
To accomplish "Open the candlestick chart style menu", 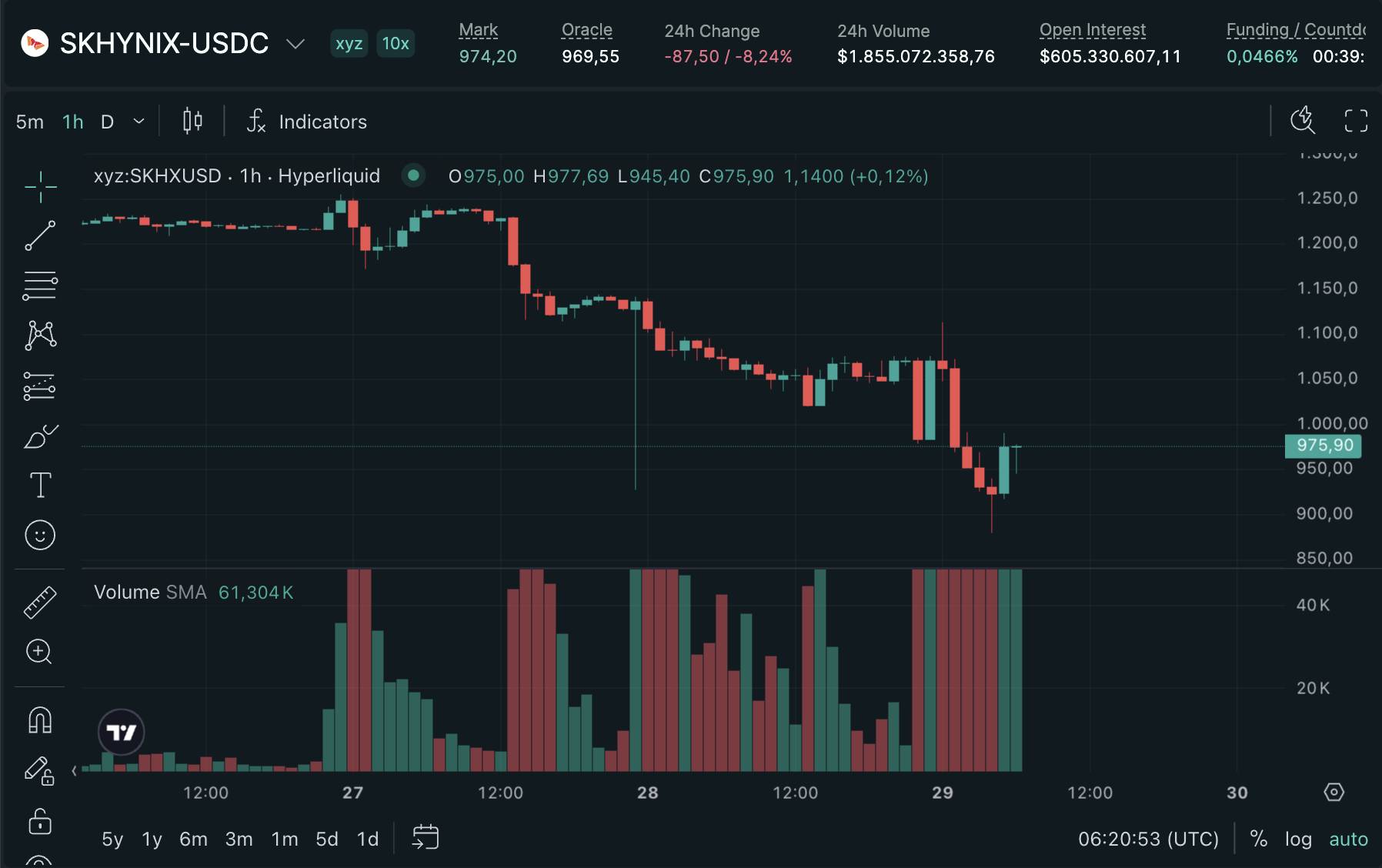I will (x=192, y=121).
